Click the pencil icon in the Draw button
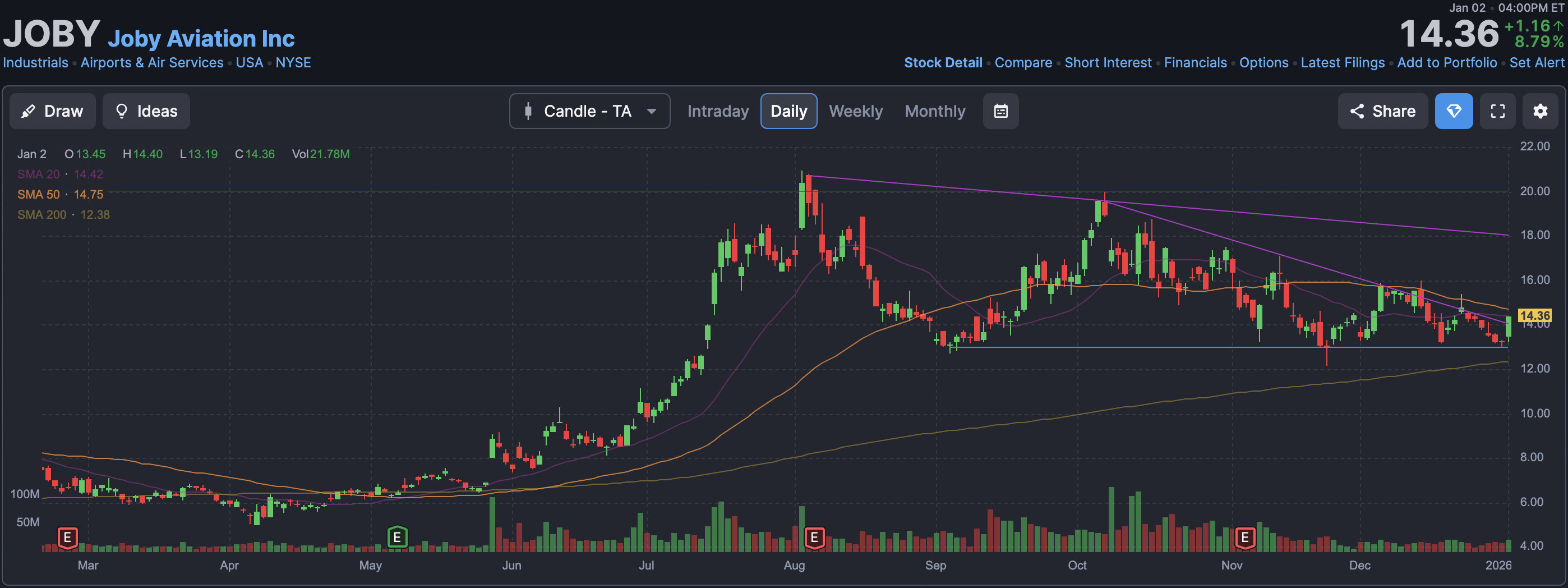Screen dimensions: 1568x588 coord(28,112)
